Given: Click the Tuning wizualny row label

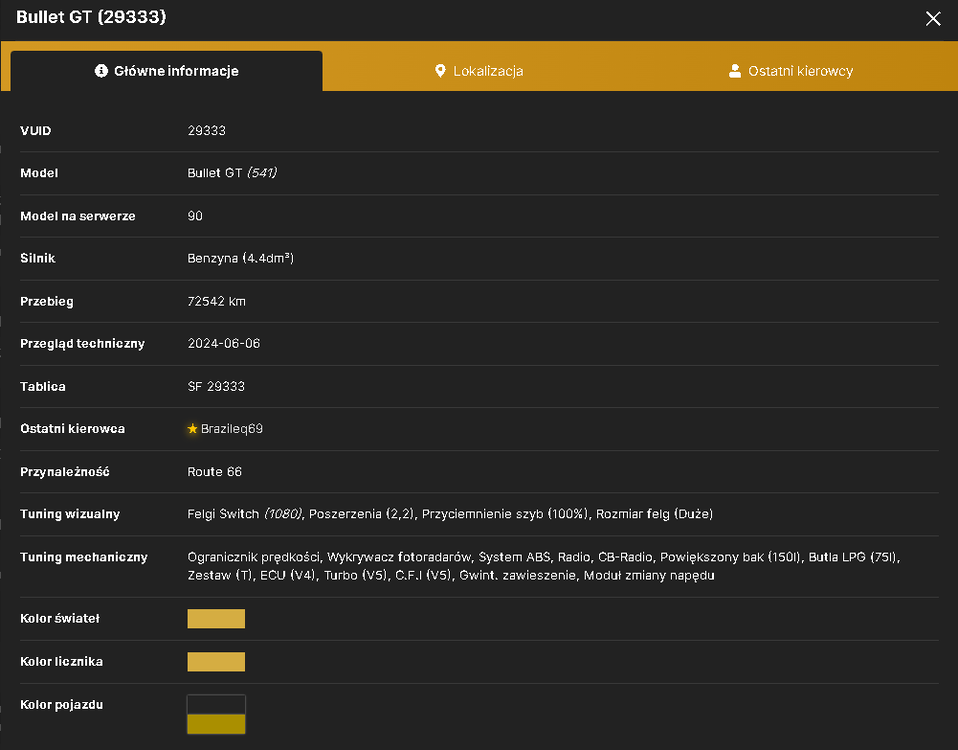Looking at the screenshot, I should [x=70, y=514].
